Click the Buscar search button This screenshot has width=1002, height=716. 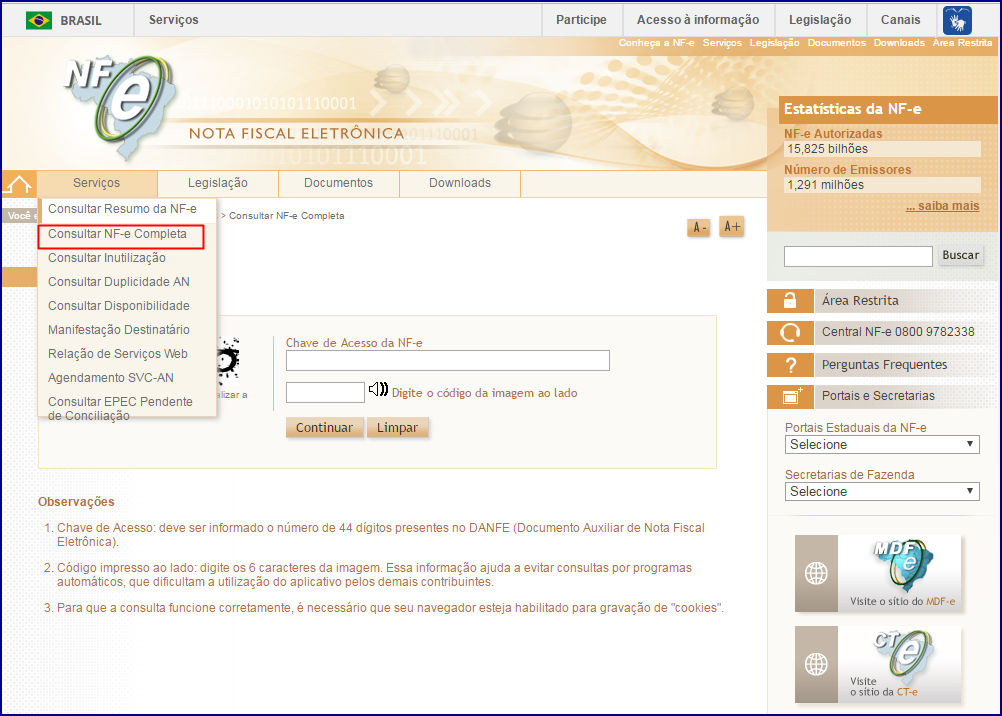(x=960, y=255)
